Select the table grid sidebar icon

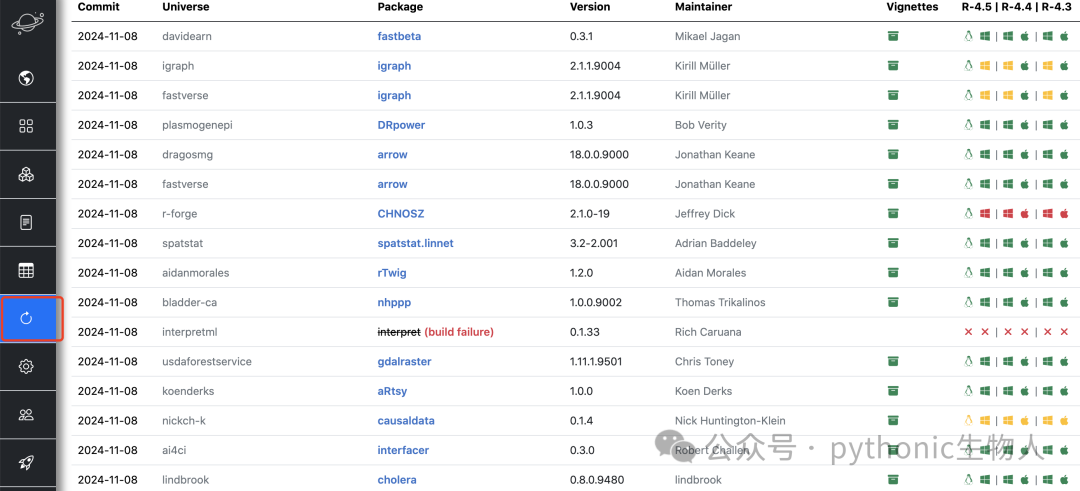(x=26, y=271)
